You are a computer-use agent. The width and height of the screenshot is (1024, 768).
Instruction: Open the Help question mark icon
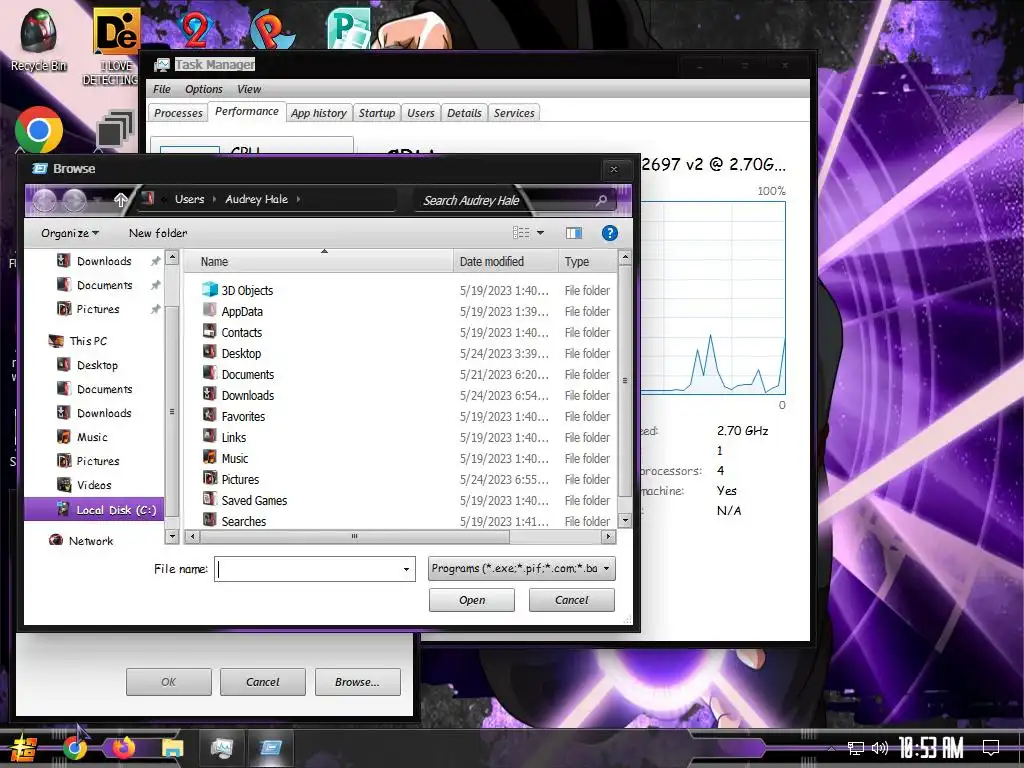pos(609,233)
